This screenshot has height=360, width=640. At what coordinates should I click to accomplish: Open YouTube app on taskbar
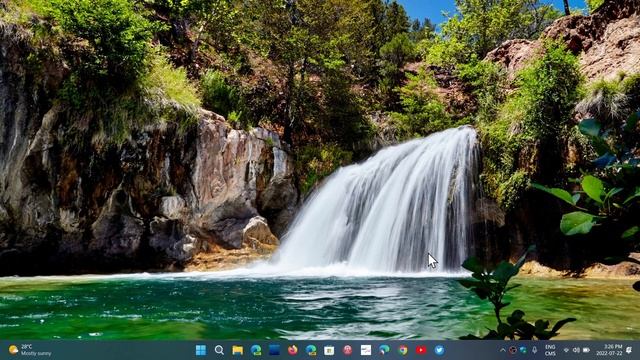pos(421,350)
